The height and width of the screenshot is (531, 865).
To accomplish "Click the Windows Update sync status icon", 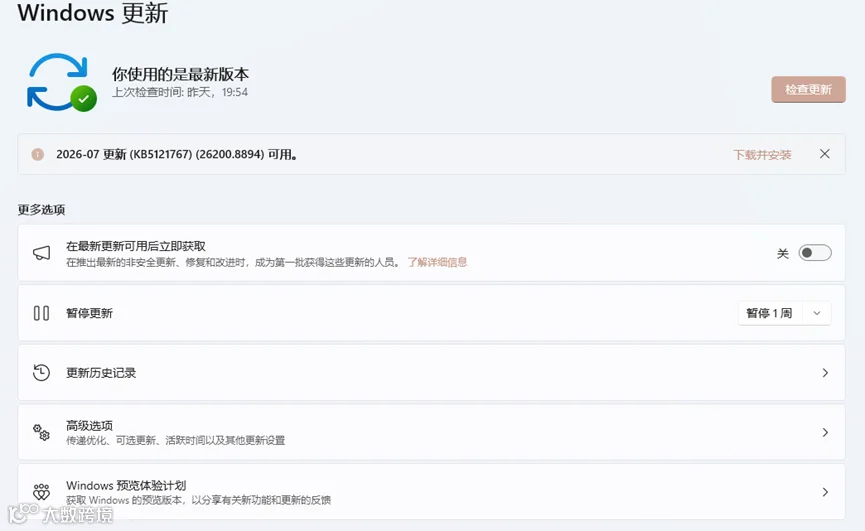I will [62, 83].
